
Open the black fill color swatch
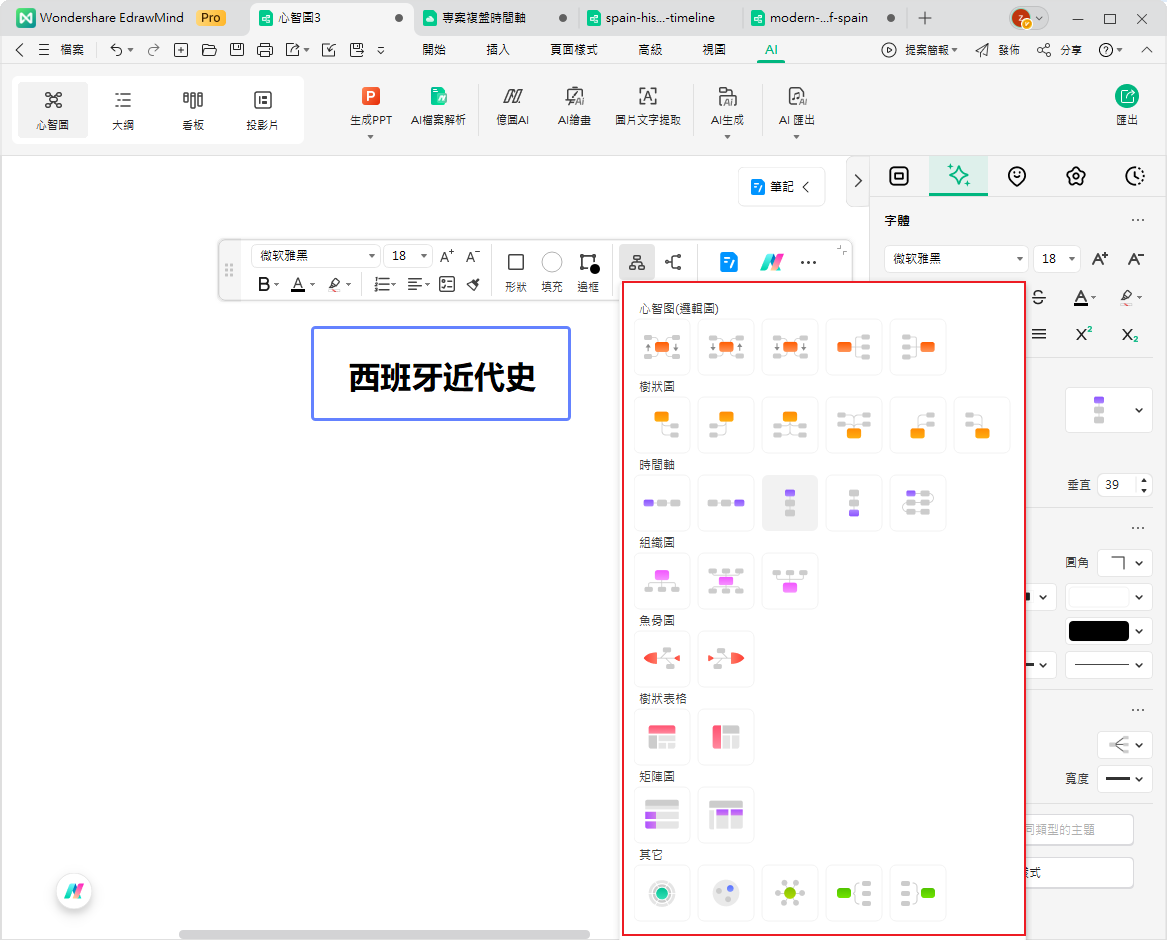coord(1108,631)
